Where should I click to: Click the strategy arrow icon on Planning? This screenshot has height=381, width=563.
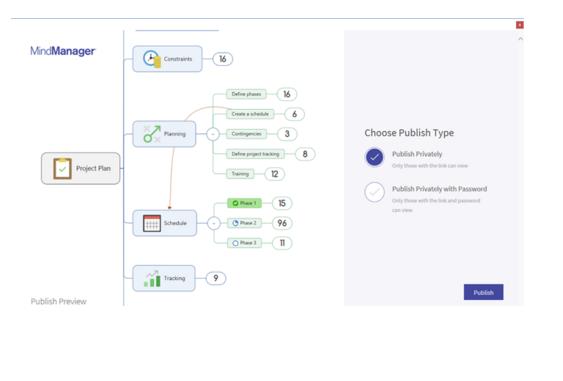point(152,134)
